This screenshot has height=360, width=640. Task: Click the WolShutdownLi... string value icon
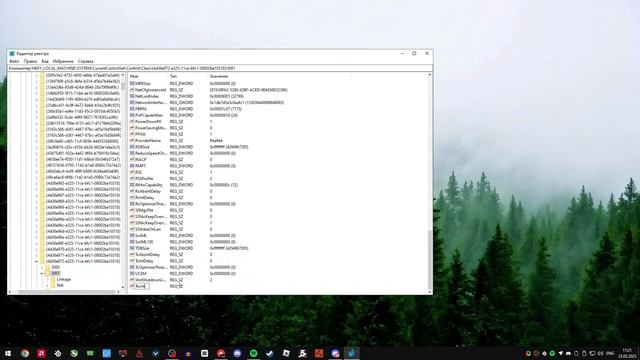coord(132,280)
